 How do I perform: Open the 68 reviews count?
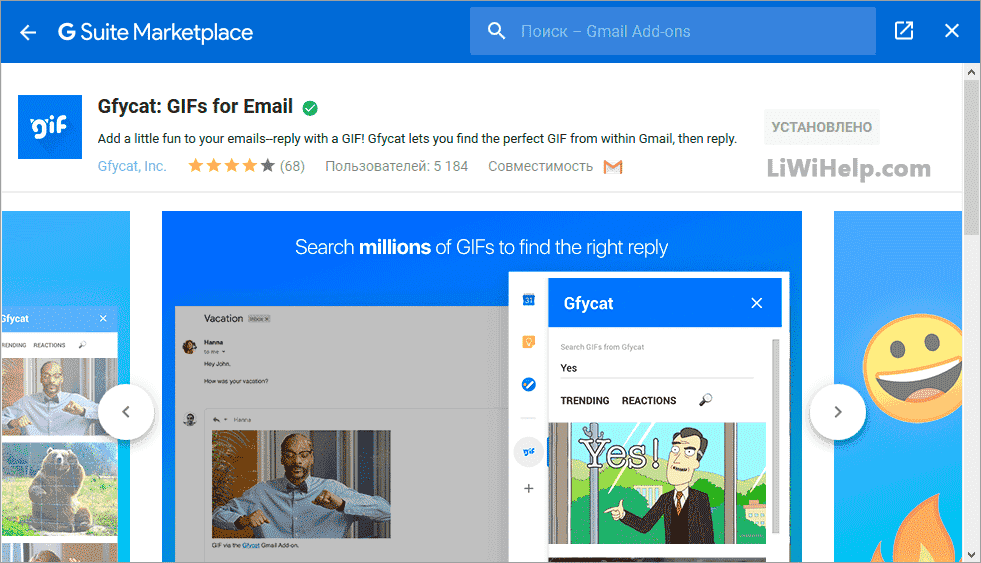(292, 166)
